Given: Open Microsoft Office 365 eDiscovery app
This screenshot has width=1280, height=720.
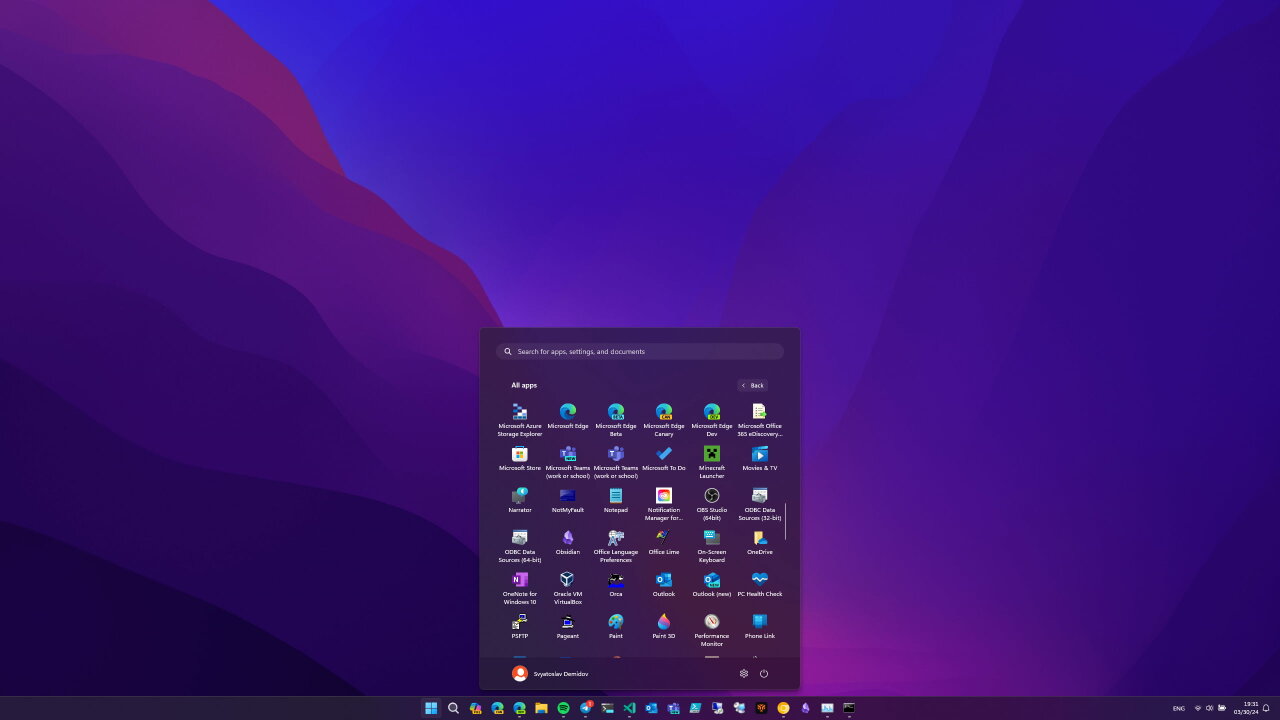Looking at the screenshot, I should pyautogui.click(x=760, y=420).
